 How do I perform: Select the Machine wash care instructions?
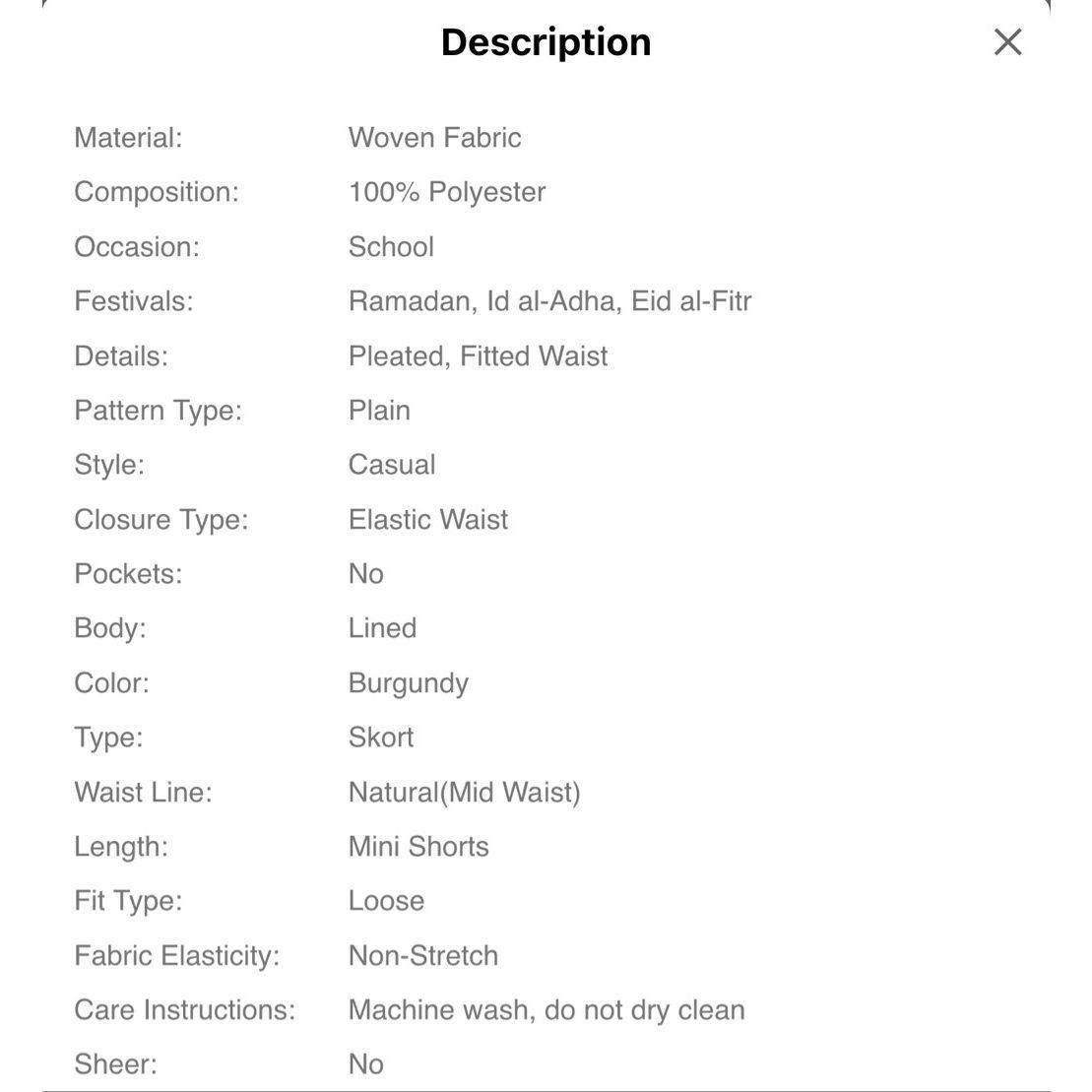click(x=546, y=1010)
